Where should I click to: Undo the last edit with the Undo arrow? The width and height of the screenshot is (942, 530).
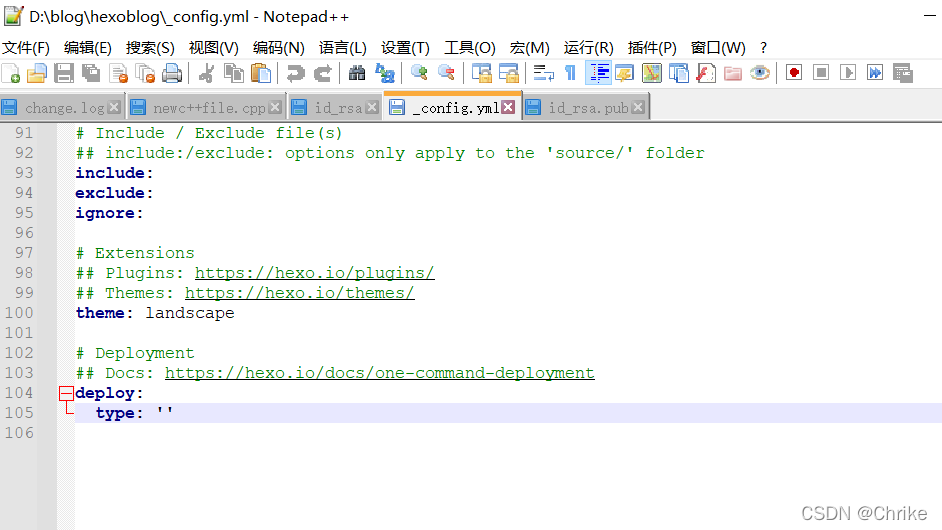pos(295,73)
